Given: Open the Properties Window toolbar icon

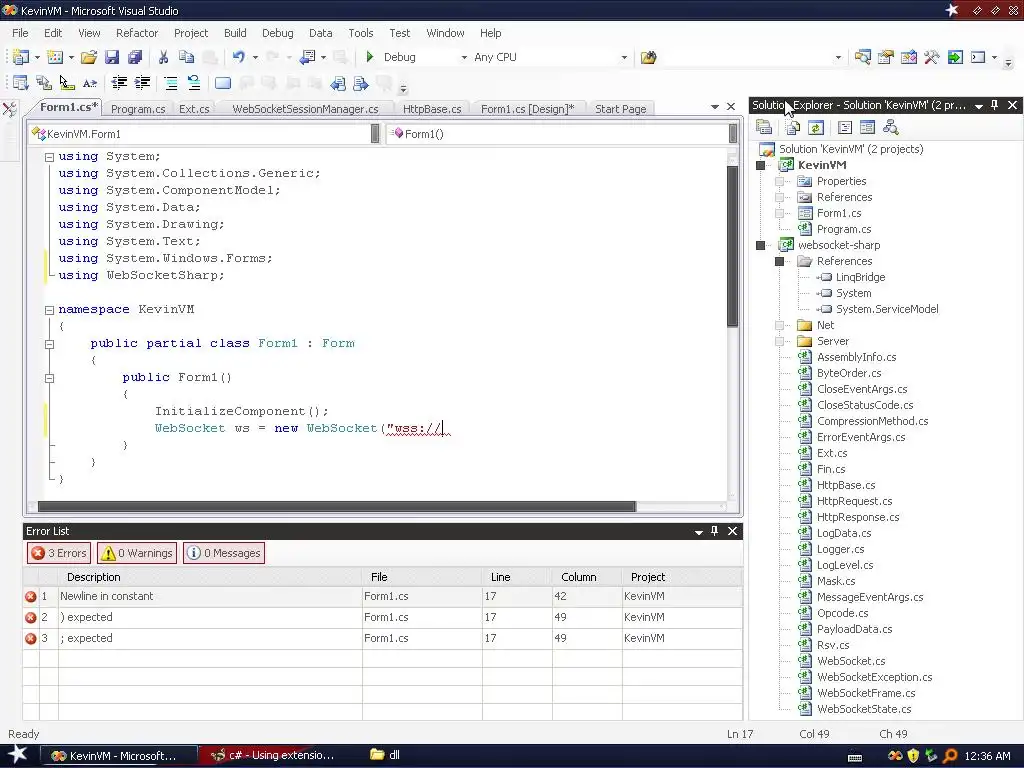Looking at the screenshot, I should 886,57.
